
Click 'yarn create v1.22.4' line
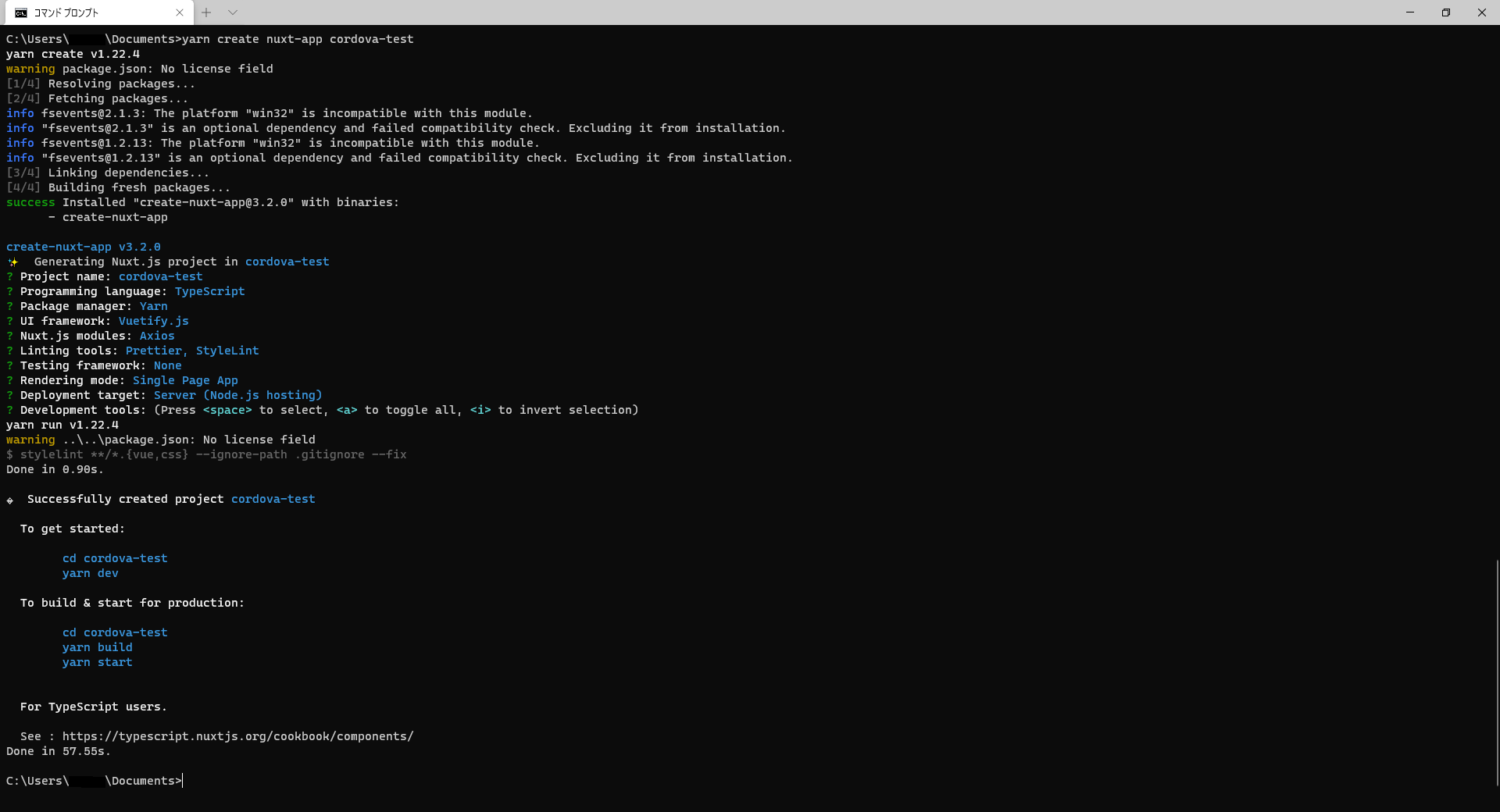pyautogui.click(x=73, y=54)
